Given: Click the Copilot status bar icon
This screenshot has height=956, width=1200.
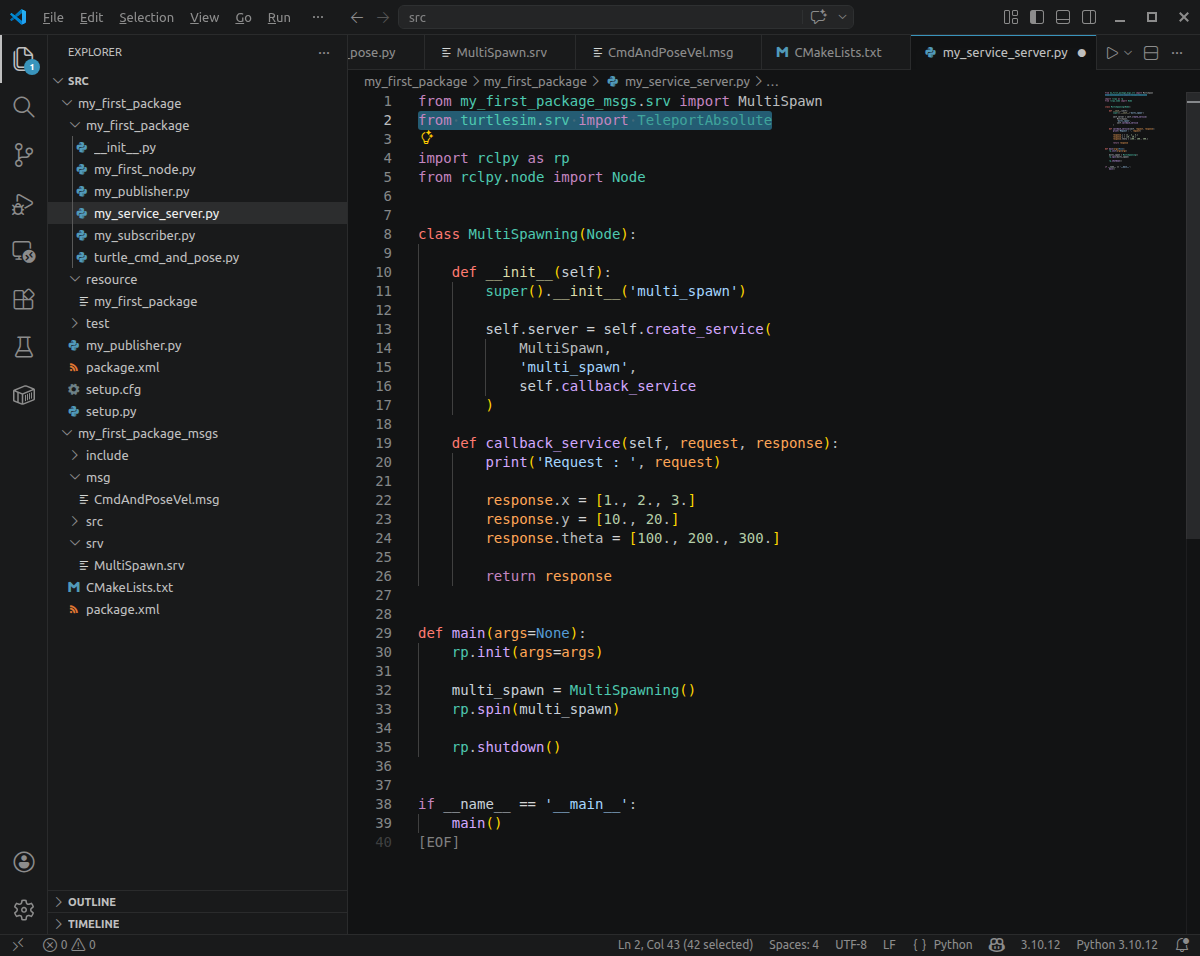Looking at the screenshot, I should [x=997, y=944].
